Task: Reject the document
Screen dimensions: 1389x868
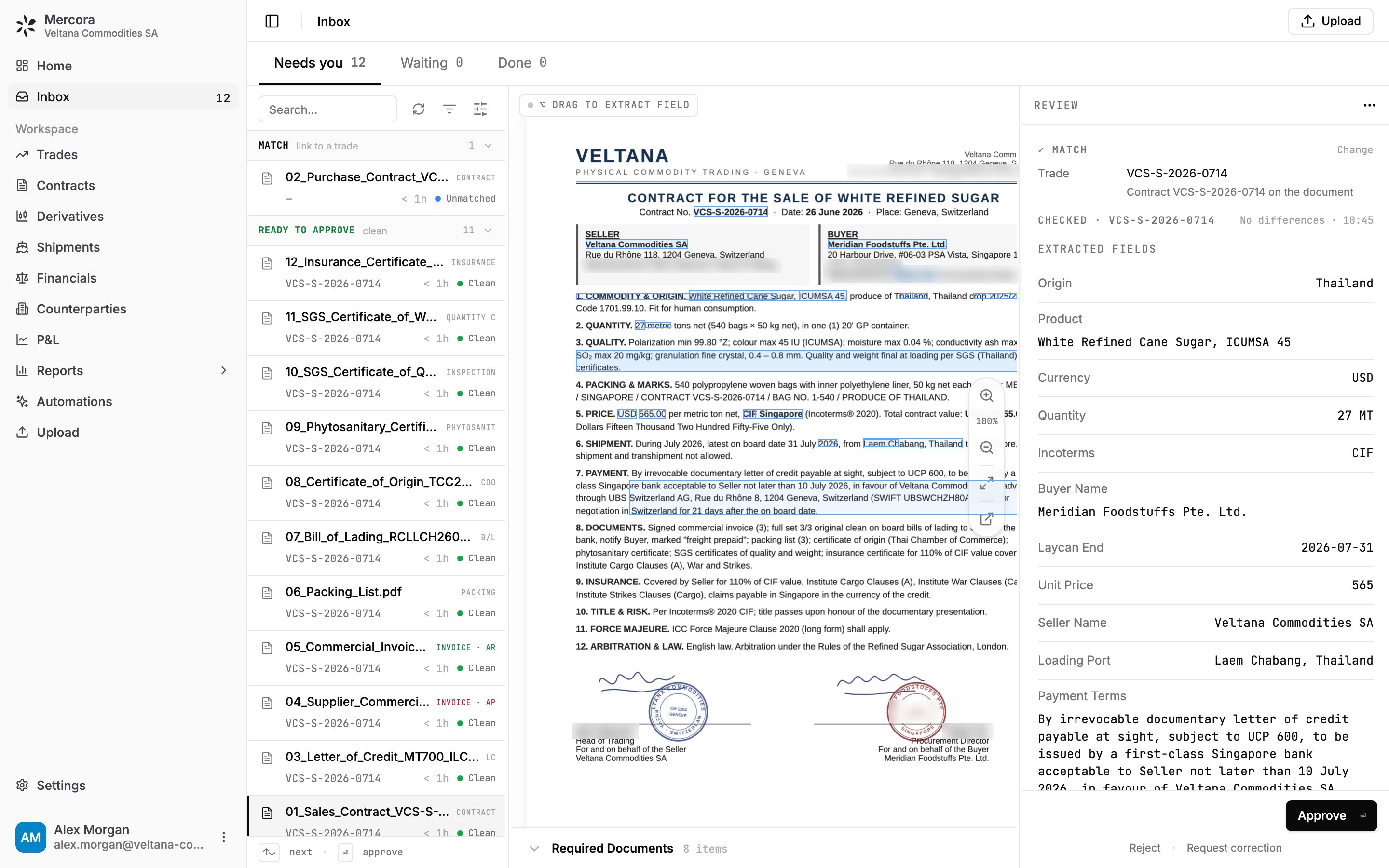Action: point(1144,848)
